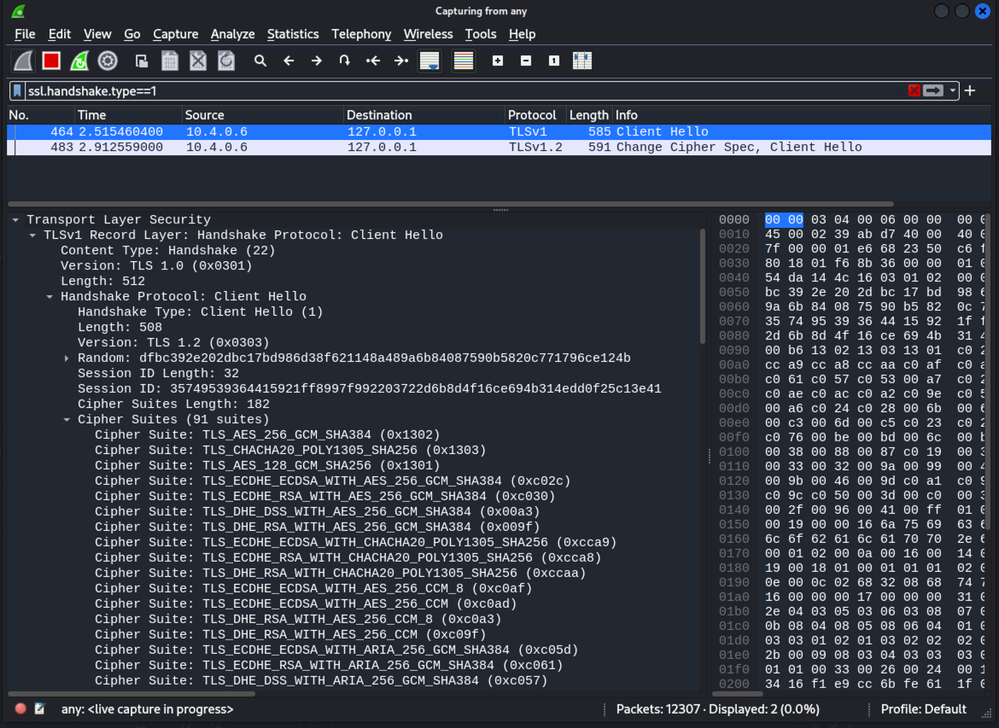
Task: Open capture options gear icon
Action: (107, 61)
